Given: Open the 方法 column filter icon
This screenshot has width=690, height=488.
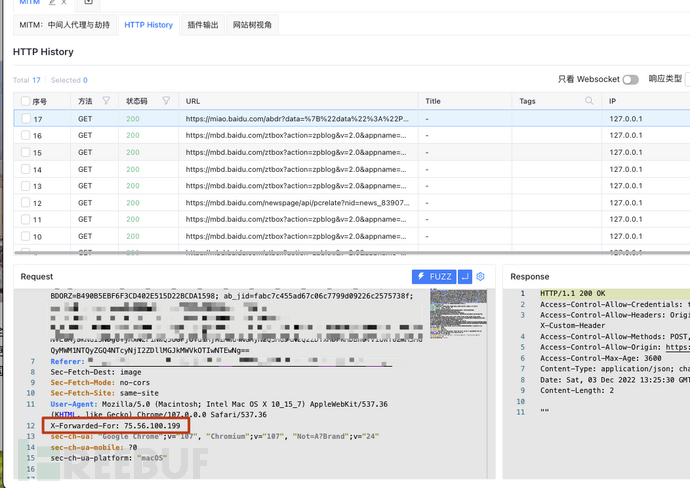Looking at the screenshot, I should coord(106,101).
